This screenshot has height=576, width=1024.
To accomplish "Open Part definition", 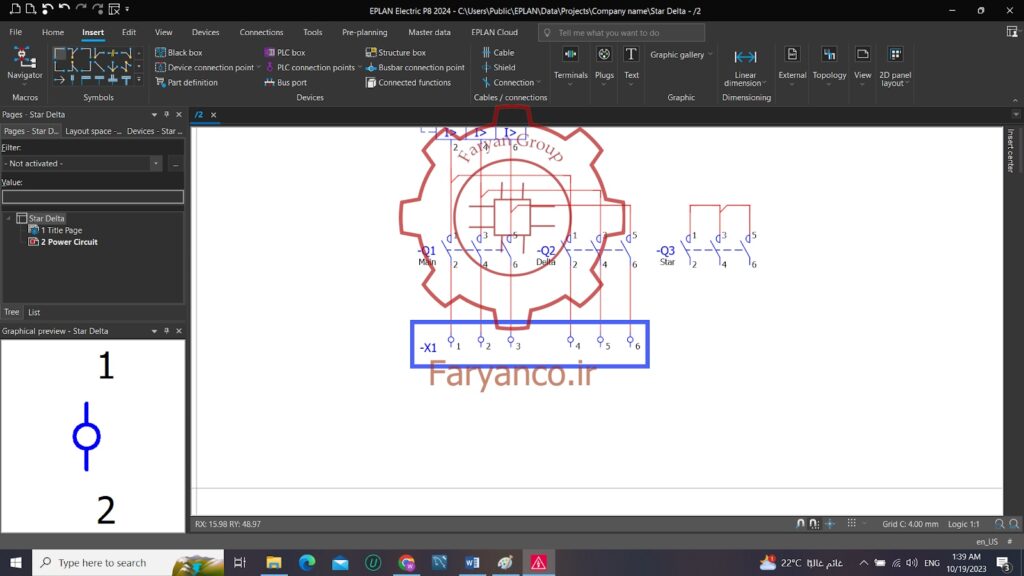I will tap(186, 82).
